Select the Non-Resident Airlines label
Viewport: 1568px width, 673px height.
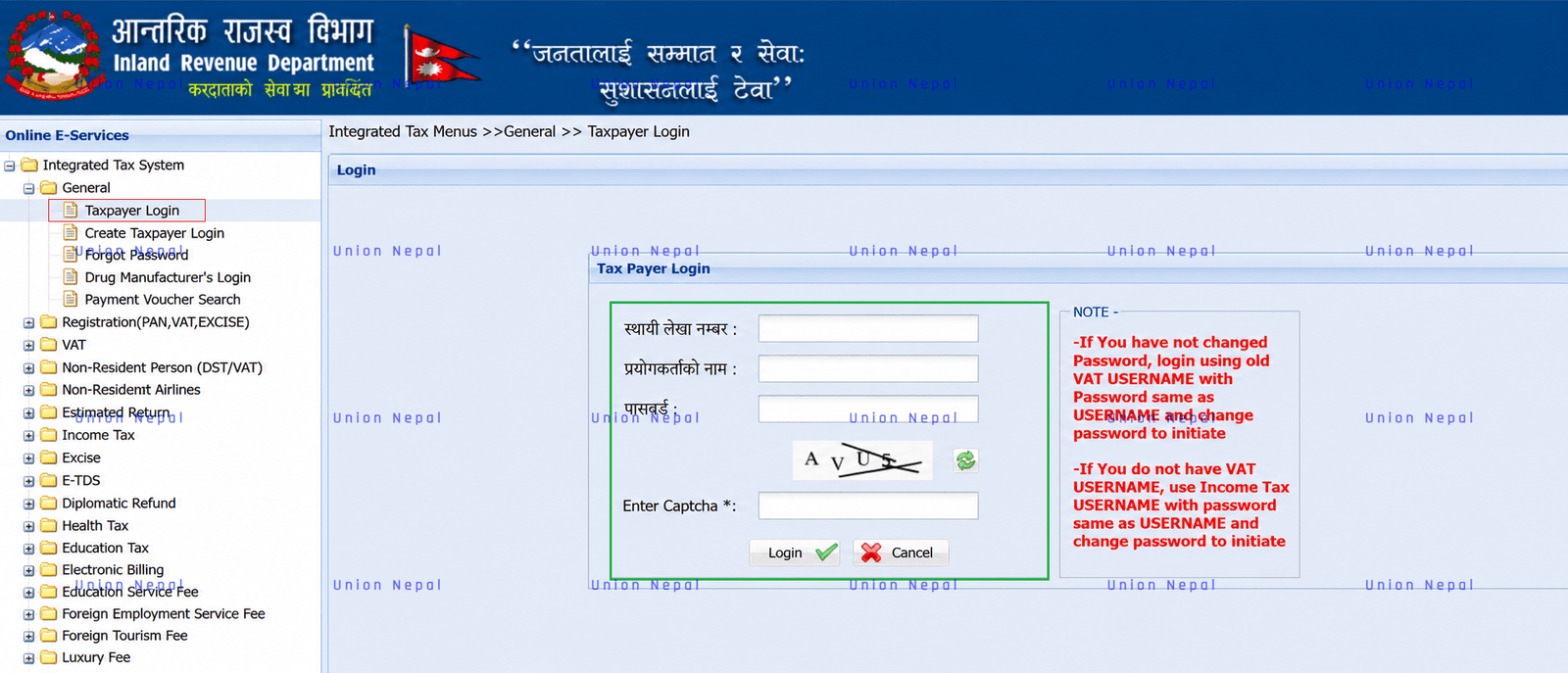(x=131, y=390)
